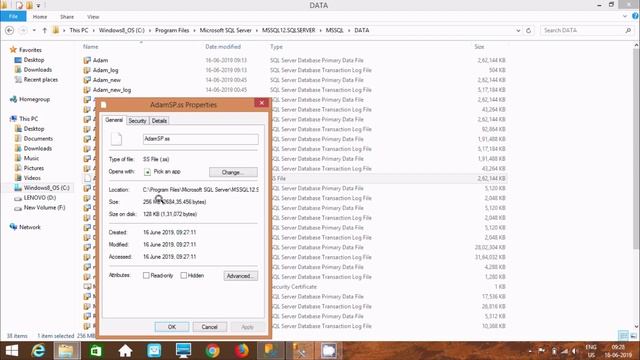Click the Change... button for Opens with
The height and width of the screenshot is (360, 640).
[x=233, y=172]
